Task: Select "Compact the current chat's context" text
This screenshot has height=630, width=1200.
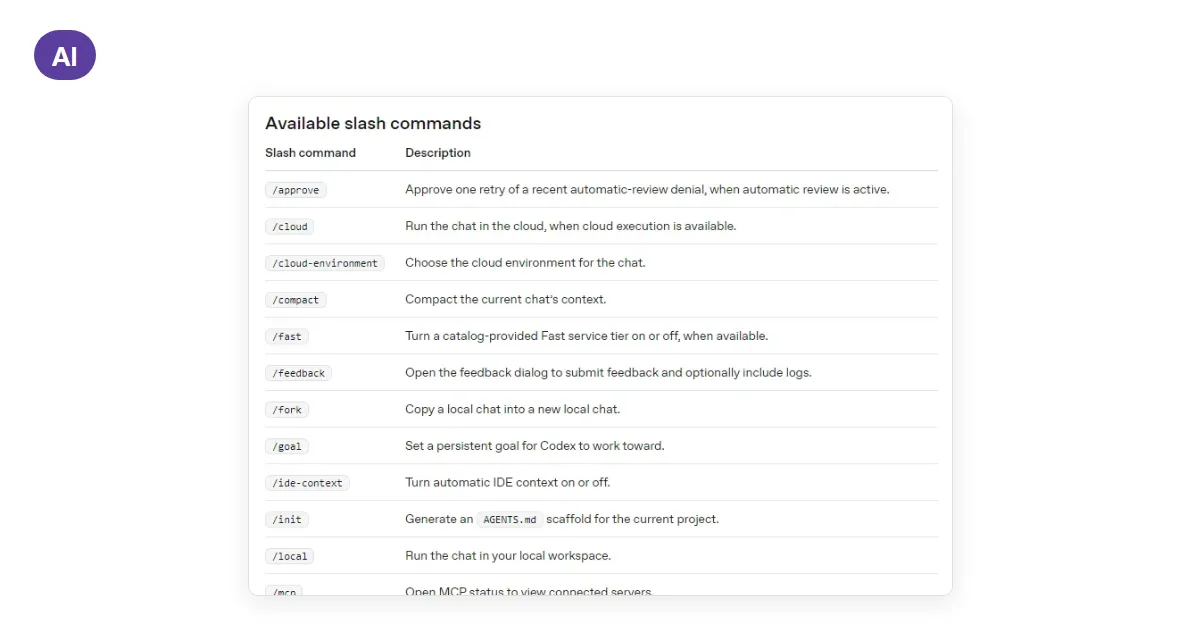Action: 506,299
